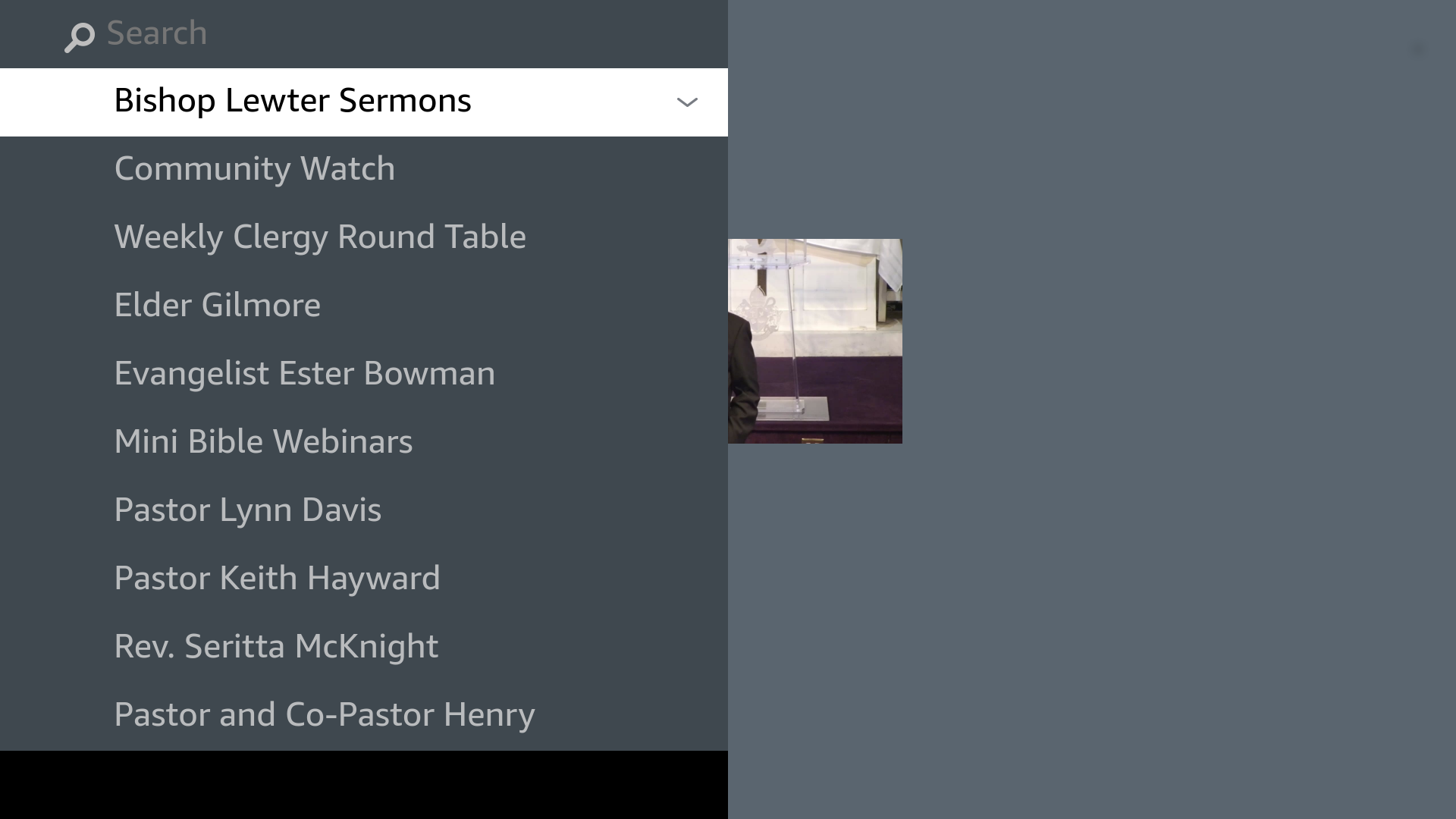Select Elder Gilmore from the sidebar
This screenshot has height=819, width=1456.
coord(217,304)
